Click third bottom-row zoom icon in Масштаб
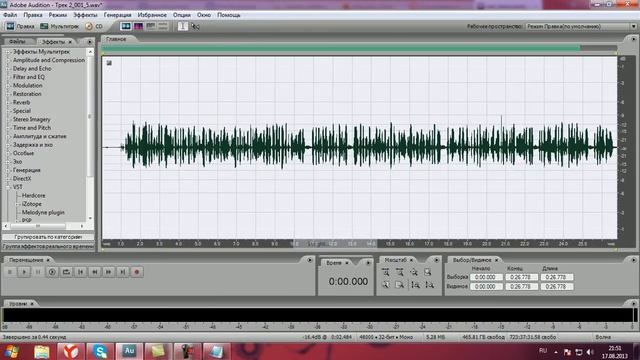Screen dimensions: 640x360 point(415,285)
